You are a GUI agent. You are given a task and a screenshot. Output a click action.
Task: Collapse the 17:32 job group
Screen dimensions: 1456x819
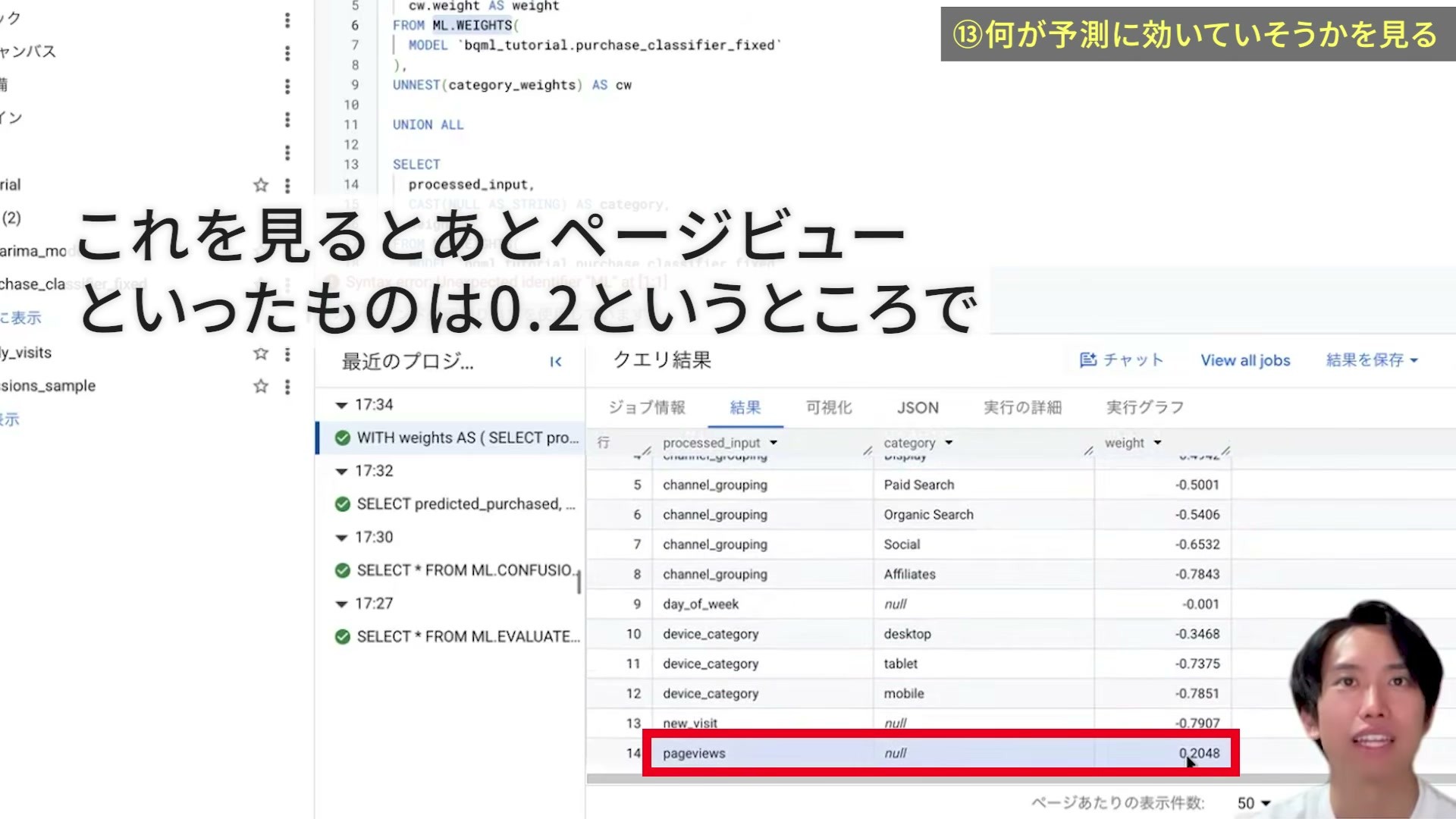click(x=341, y=471)
